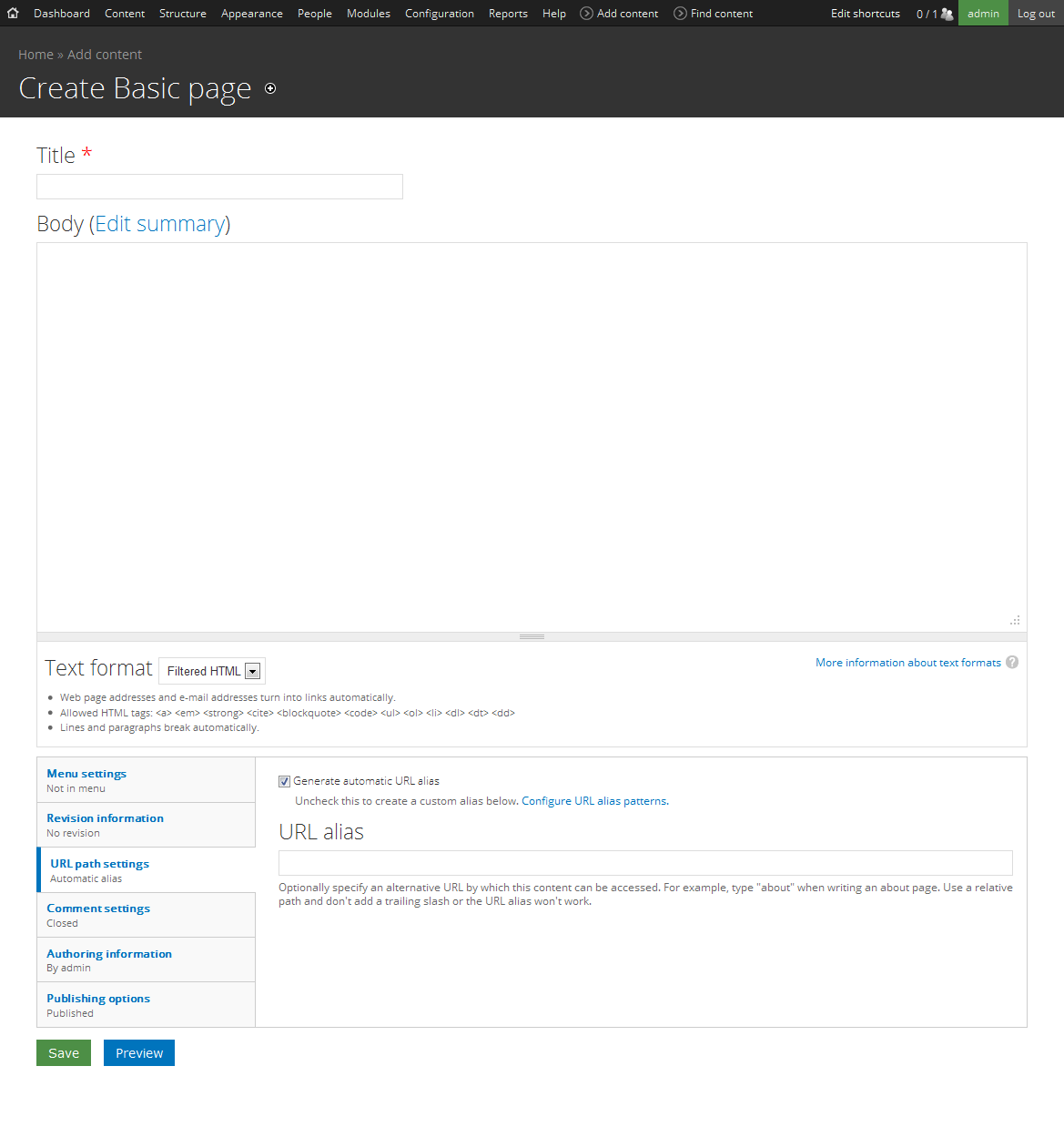Click Edit shortcuts in the top toolbar

pos(865,13)
